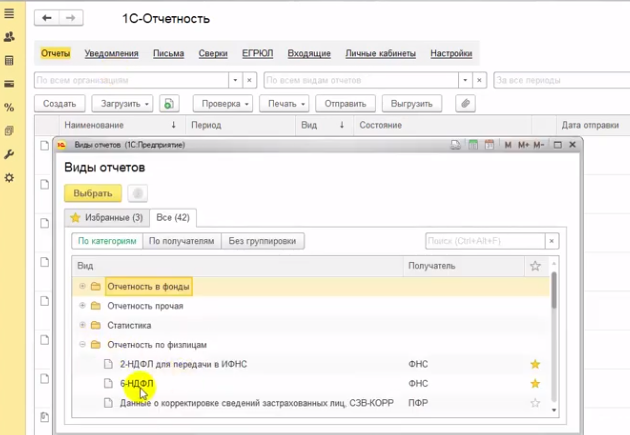Click the calculator icon in dialog title bar
This screenshot has height=435, width=630.
point(473,145)
